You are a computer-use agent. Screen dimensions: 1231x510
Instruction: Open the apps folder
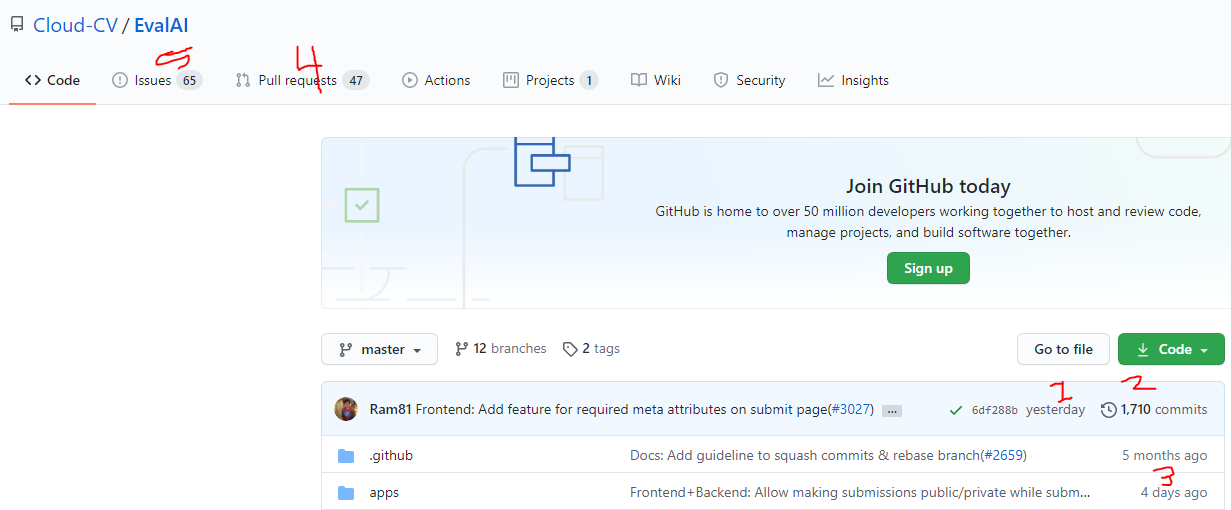pos(384,492)
